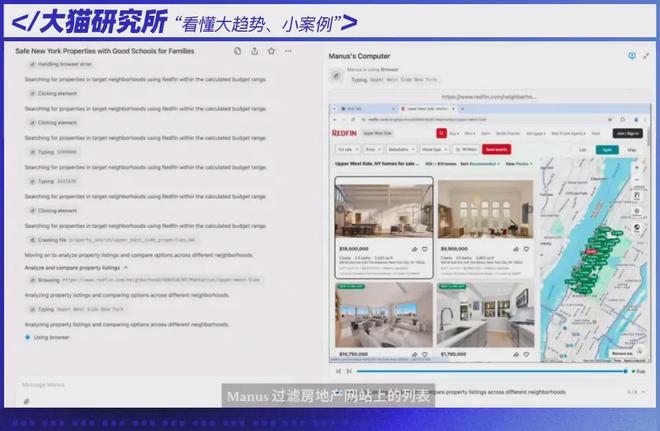Open the three-dot more options menu
Viewport: 660px width, 431px height.
click(x=288, y=51)
